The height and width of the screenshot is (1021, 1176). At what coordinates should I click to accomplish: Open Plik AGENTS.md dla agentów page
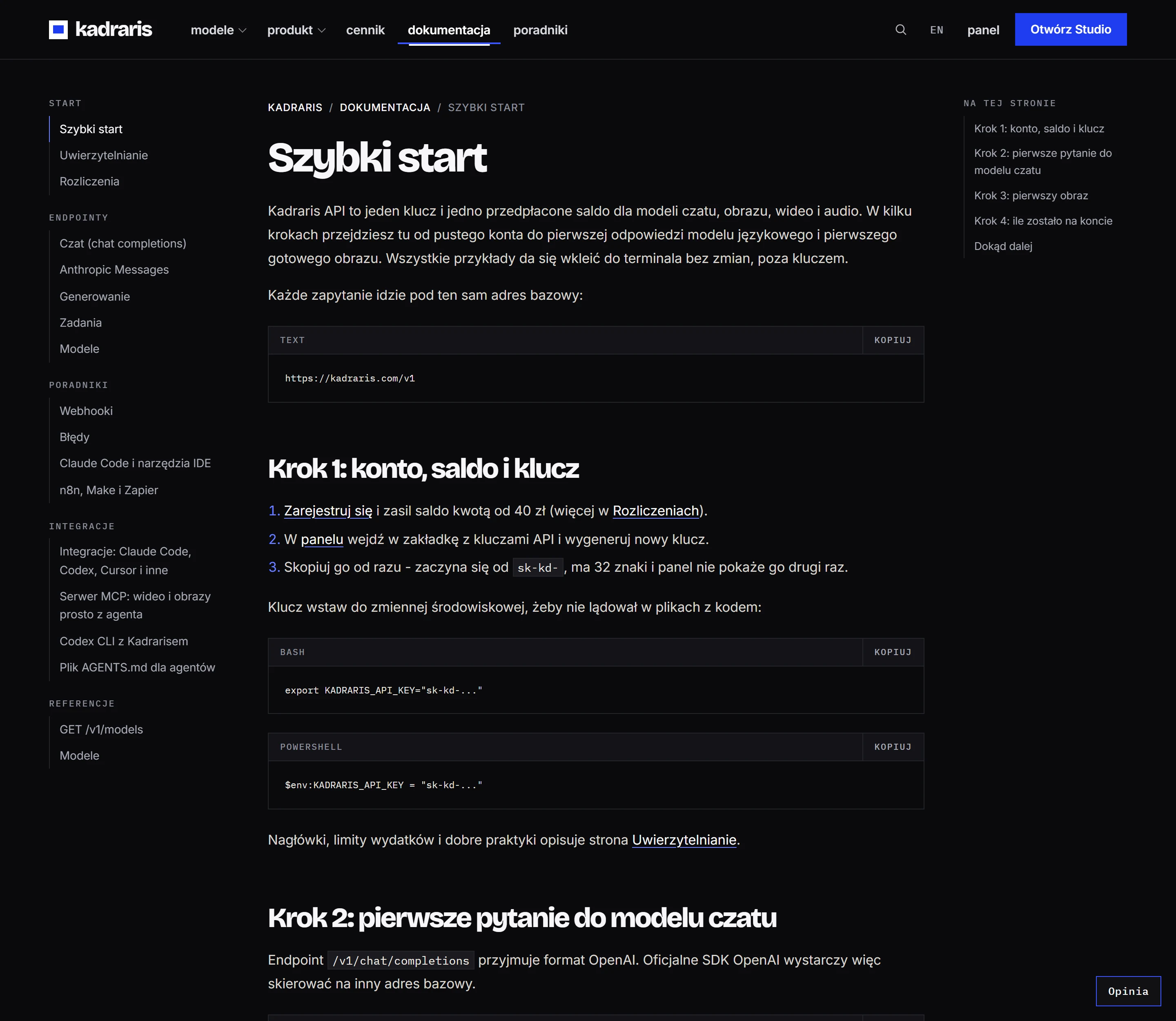137,667
